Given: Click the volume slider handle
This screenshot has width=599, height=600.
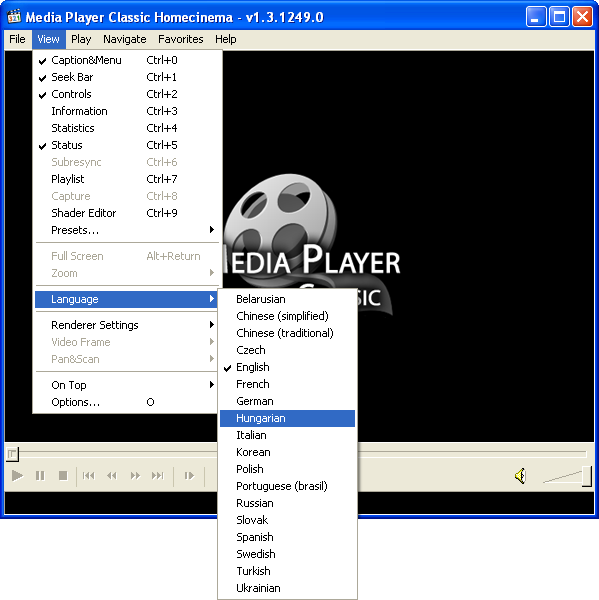Looking at the screenshot, I should (587, 476).
